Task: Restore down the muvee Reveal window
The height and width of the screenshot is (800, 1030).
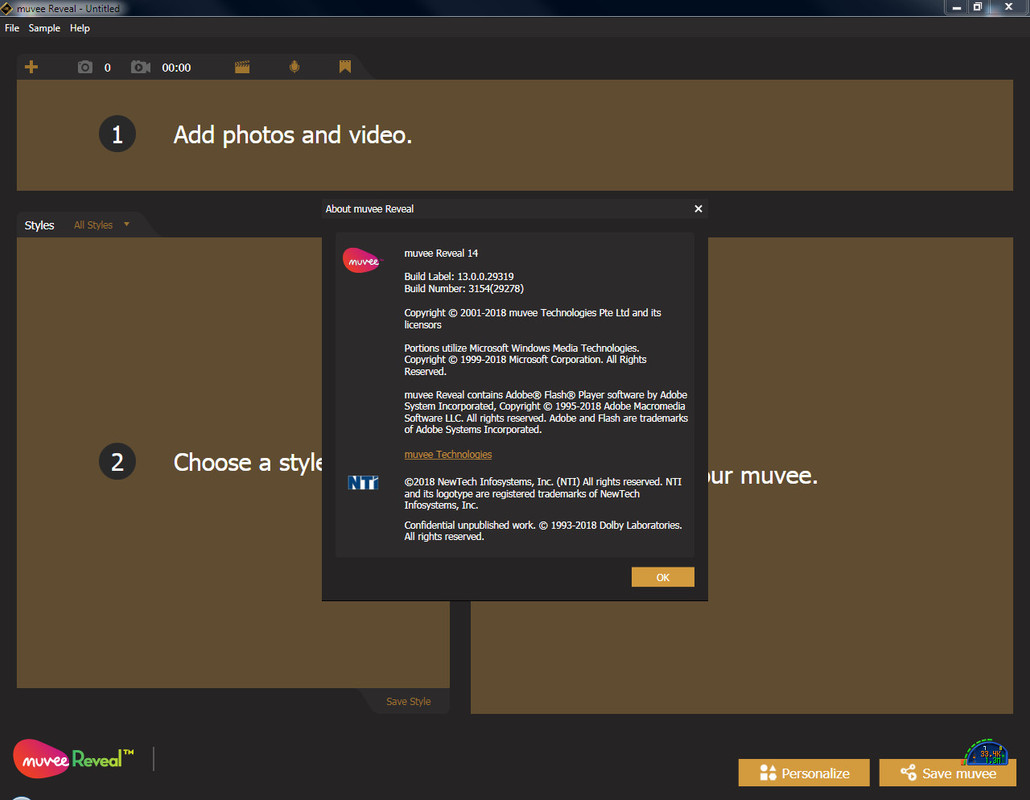Action: click(x=977, y=7)
